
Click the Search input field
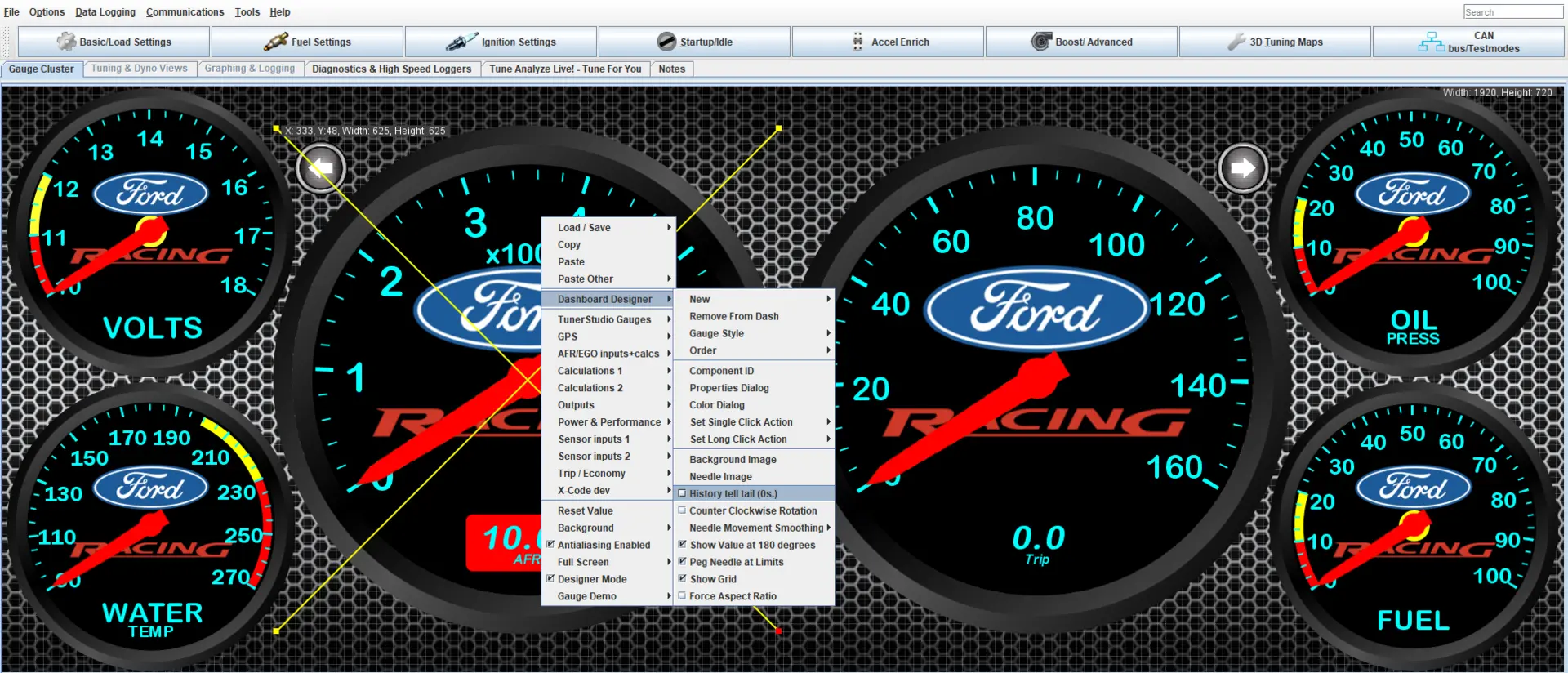tap(1512, 11)
